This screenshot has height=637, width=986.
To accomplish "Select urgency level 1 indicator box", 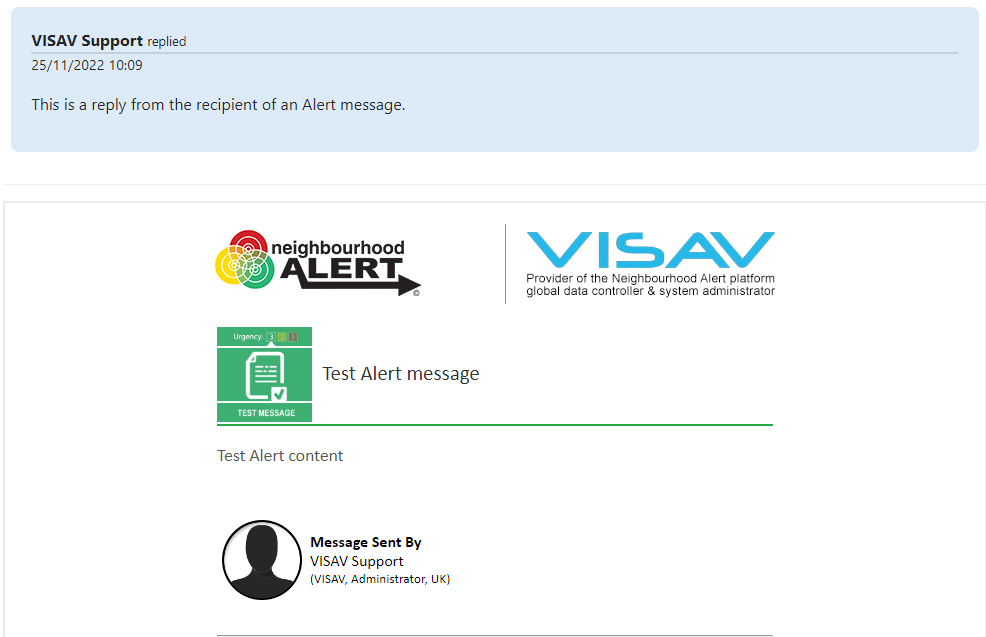I will tap(293, 337).
